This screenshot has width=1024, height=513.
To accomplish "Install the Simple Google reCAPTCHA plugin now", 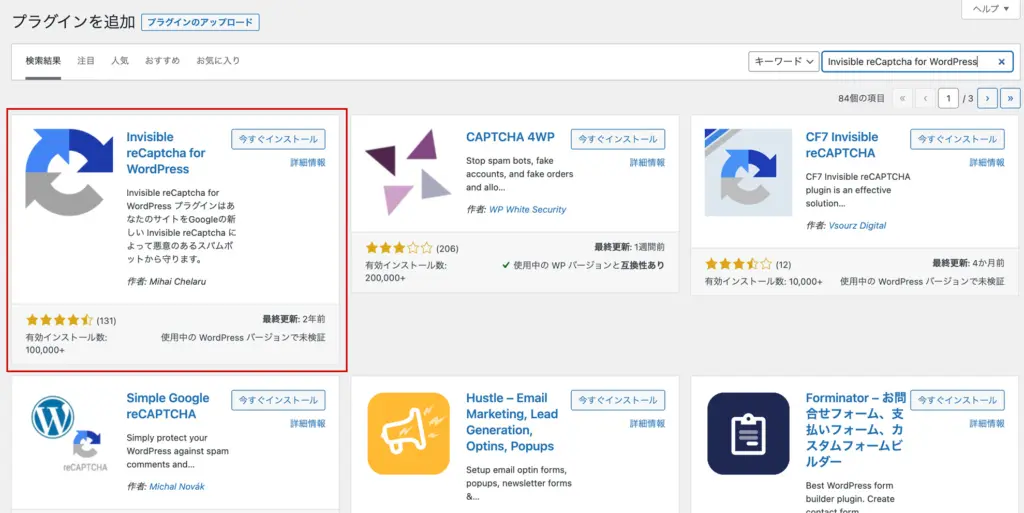I will pos(278,400).
